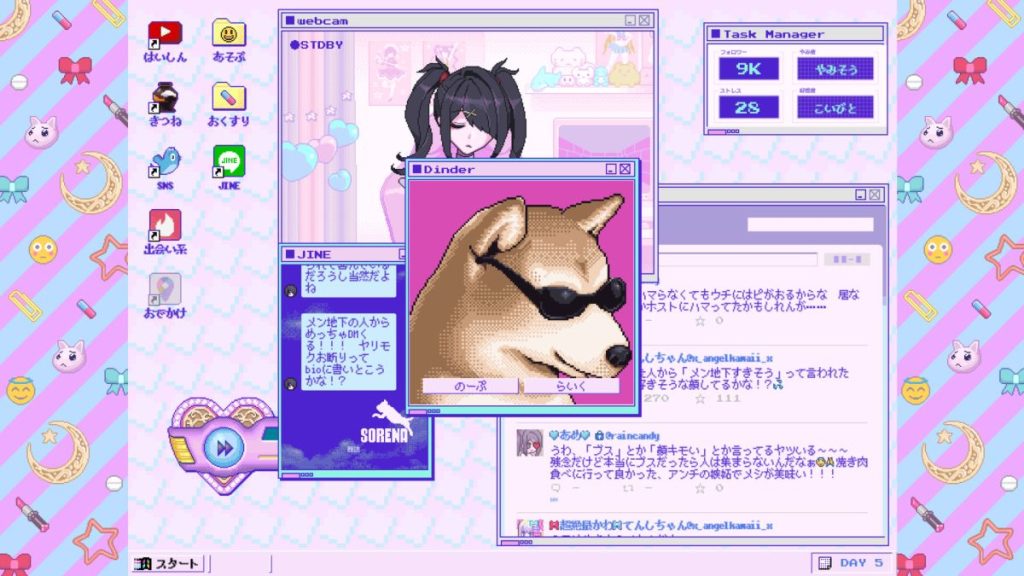
Task: Launch the あそぶ game icon
Action: click(x=230, y=33)
